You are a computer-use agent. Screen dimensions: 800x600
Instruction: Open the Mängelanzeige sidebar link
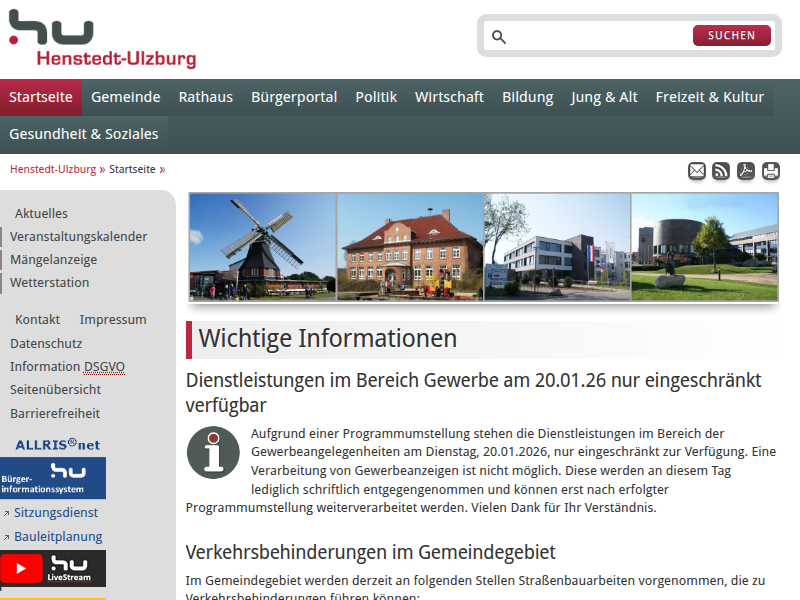pyautogui.click(x=54, y=260)
